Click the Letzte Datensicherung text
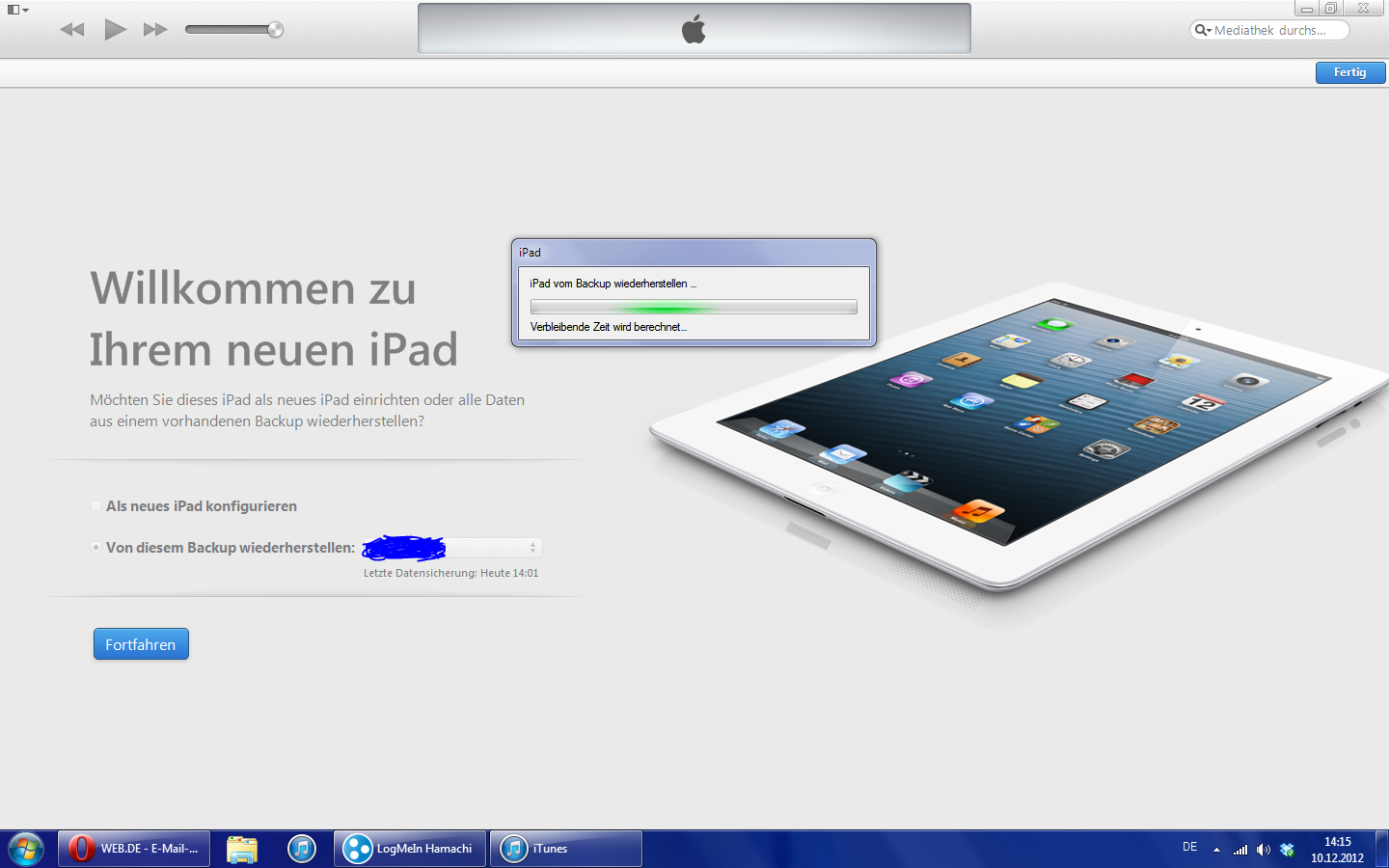 click(450, 573)
